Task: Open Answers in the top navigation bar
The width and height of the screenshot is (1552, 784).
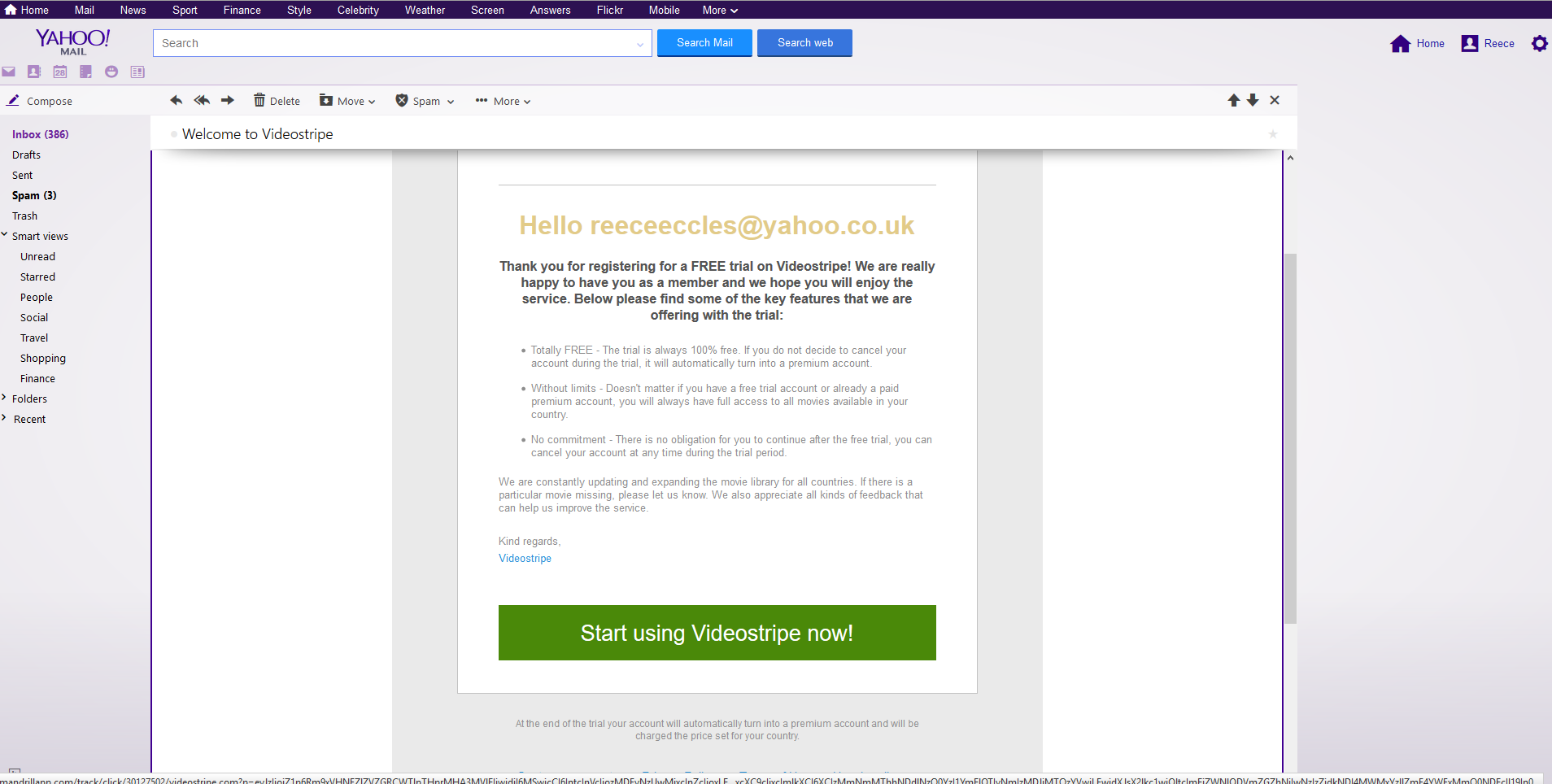Action: [550, 10]
